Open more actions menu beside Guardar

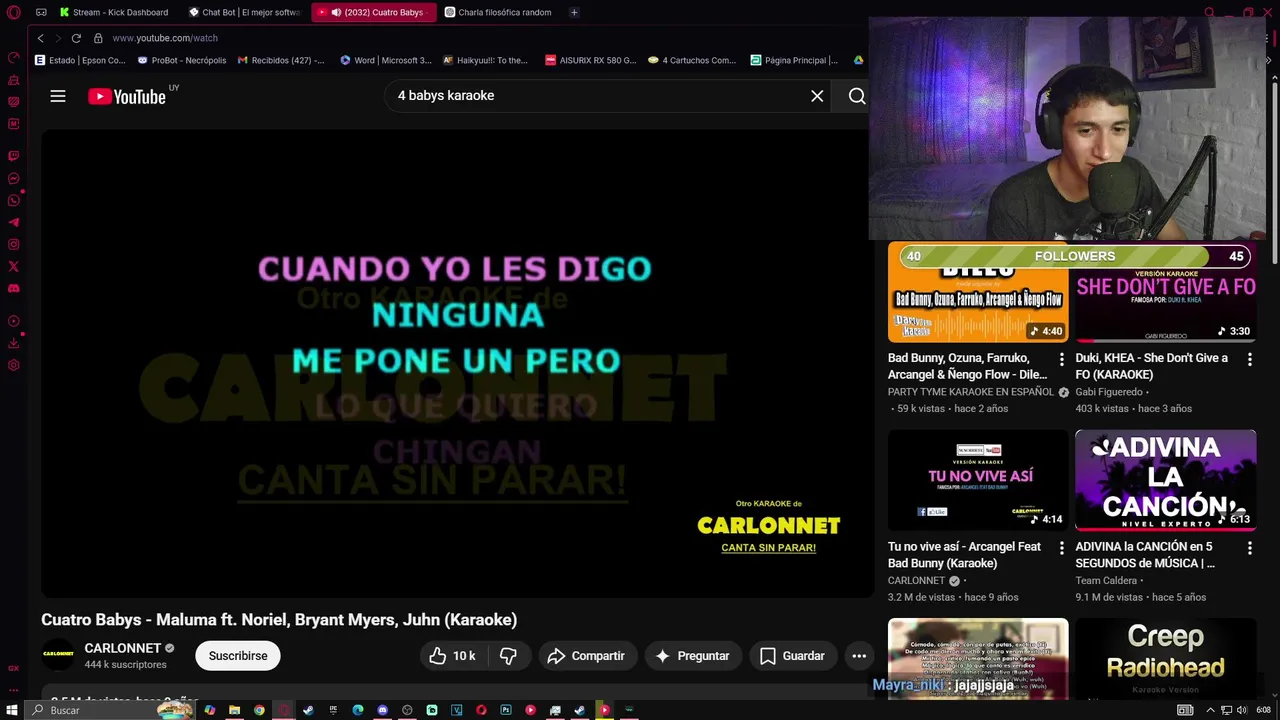point(859,656)
